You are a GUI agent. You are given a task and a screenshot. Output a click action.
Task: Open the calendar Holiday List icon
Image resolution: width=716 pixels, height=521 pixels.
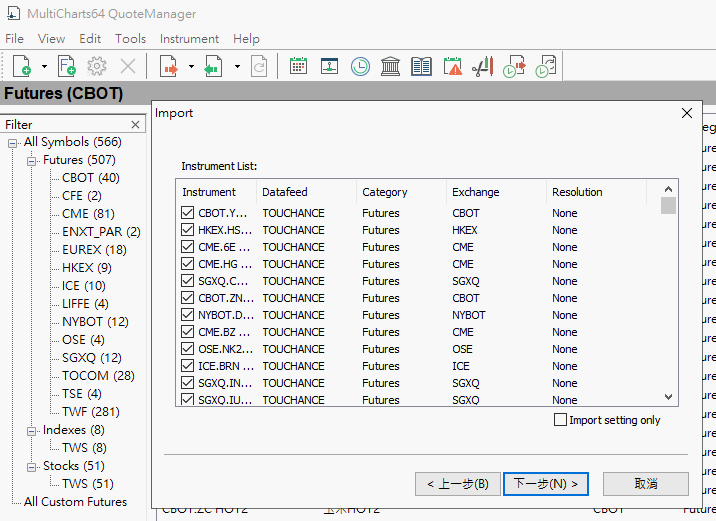tap(298, 66)
